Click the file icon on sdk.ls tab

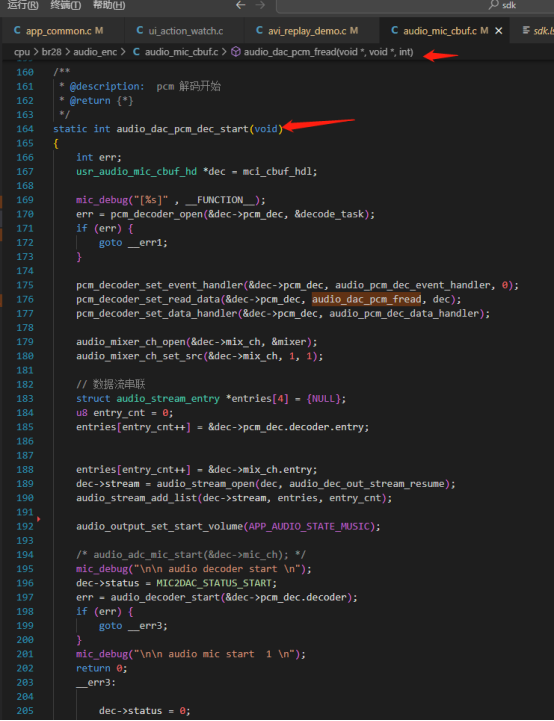coord(526,30)
